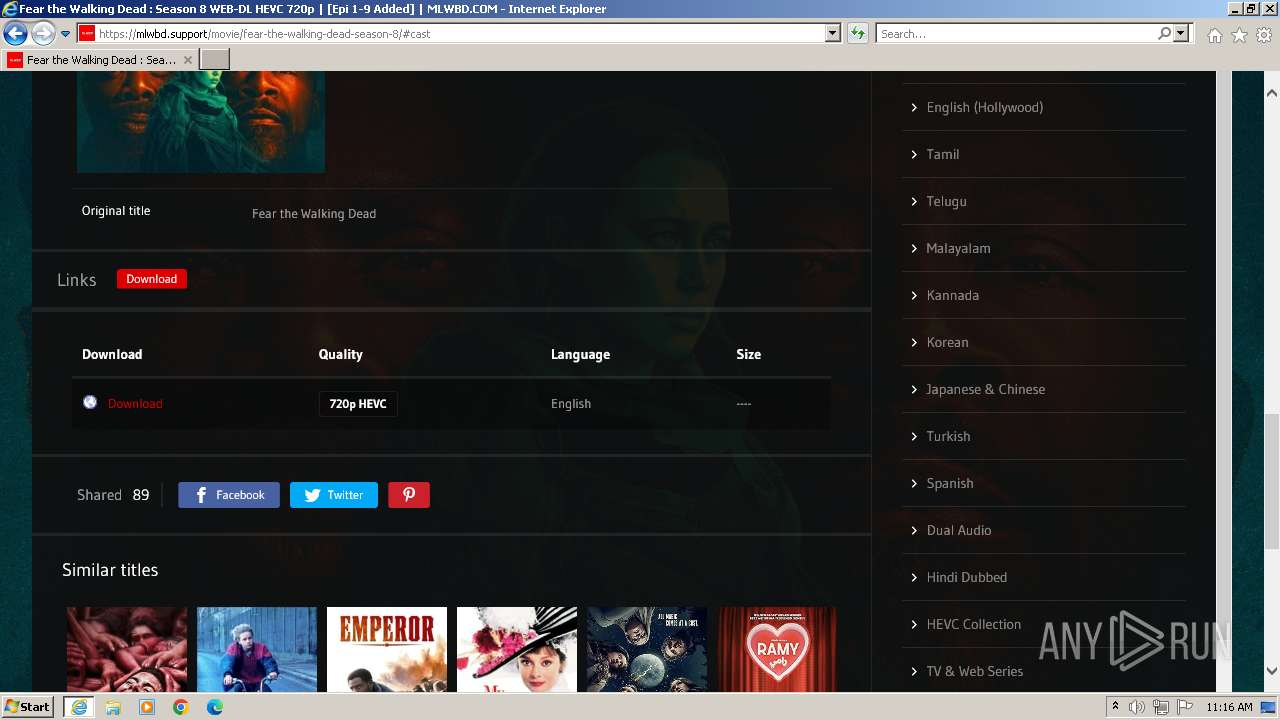Click the network tray icon
1280x720 pixels.
coord(1161,707)
